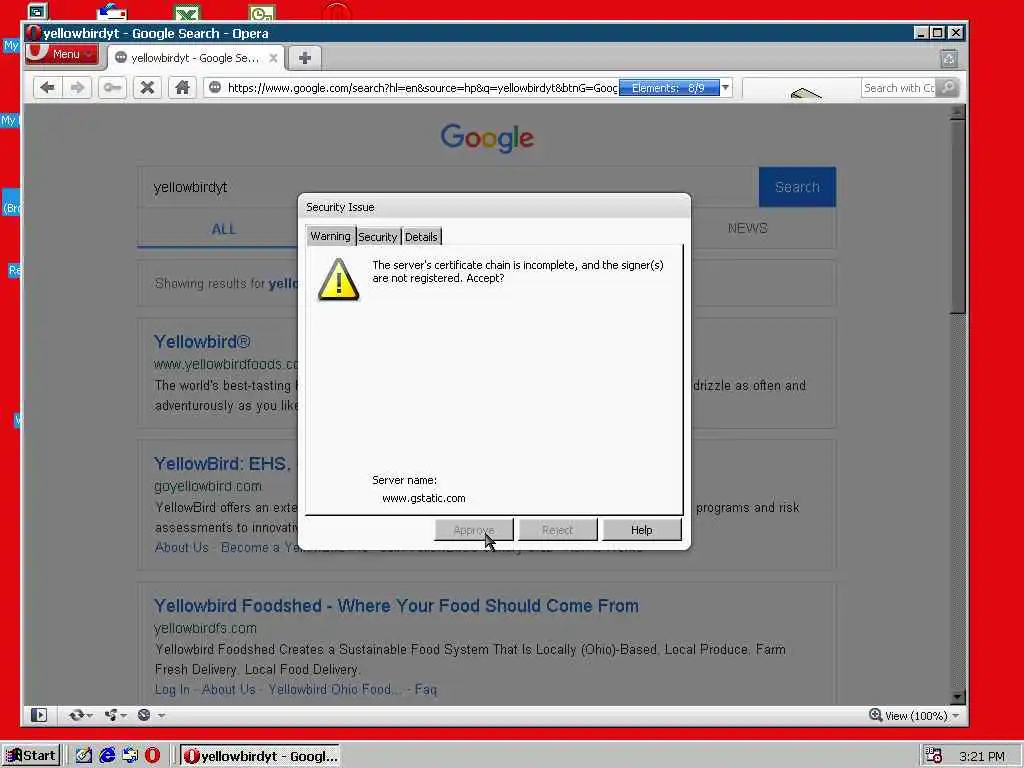The image size is (1024, 768).
Task: Select the NEWS results tab
Action: 747,229
